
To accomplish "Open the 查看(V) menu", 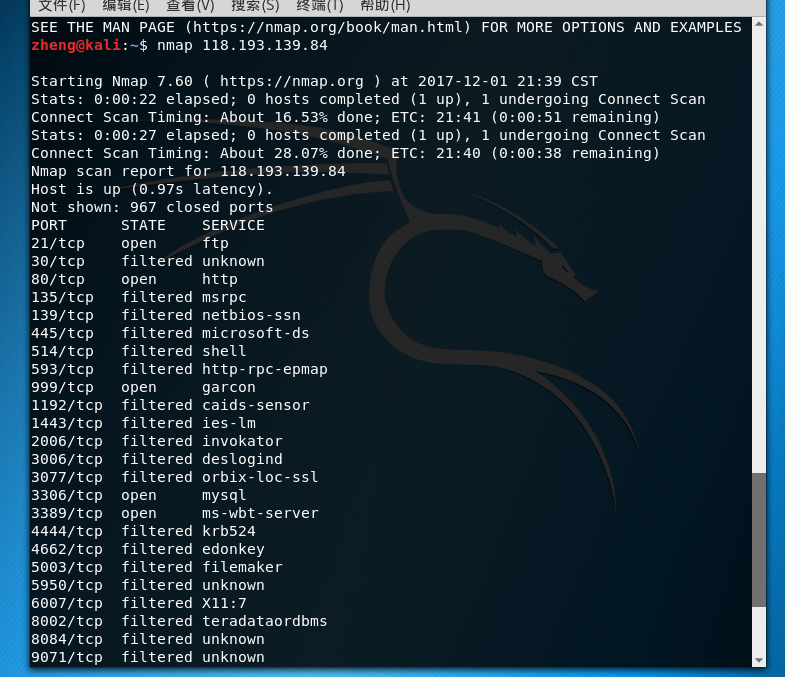I will click(x=190, y=6).
